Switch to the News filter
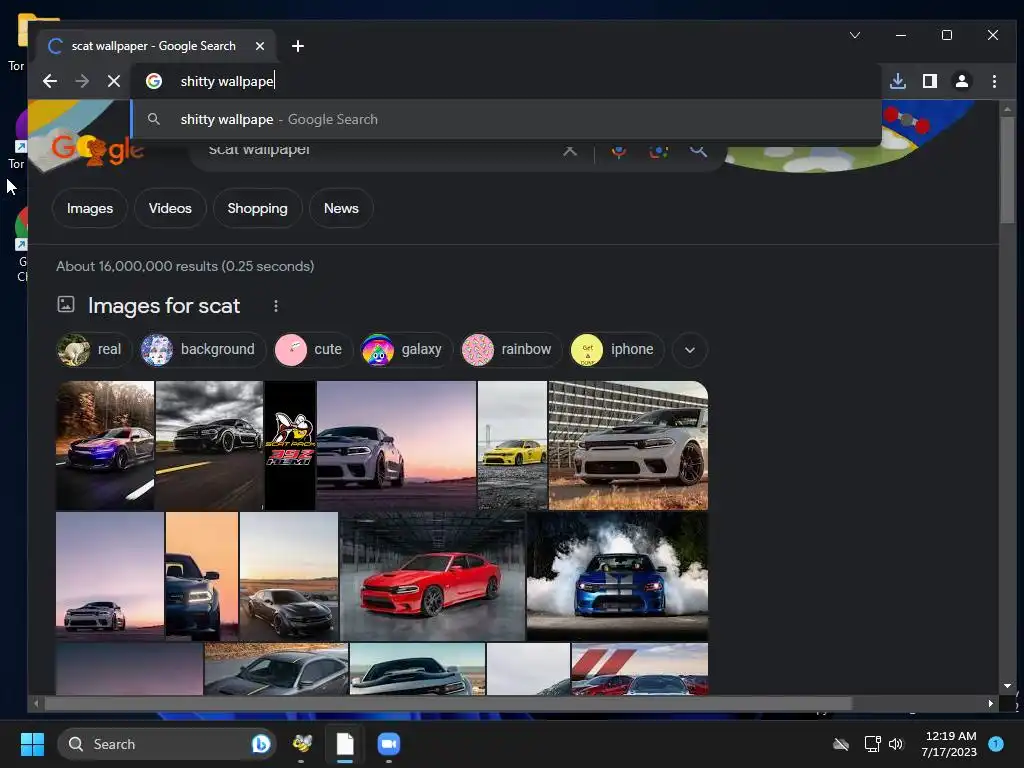Screen dimensions: 1024x768 (x=341, y=208)
